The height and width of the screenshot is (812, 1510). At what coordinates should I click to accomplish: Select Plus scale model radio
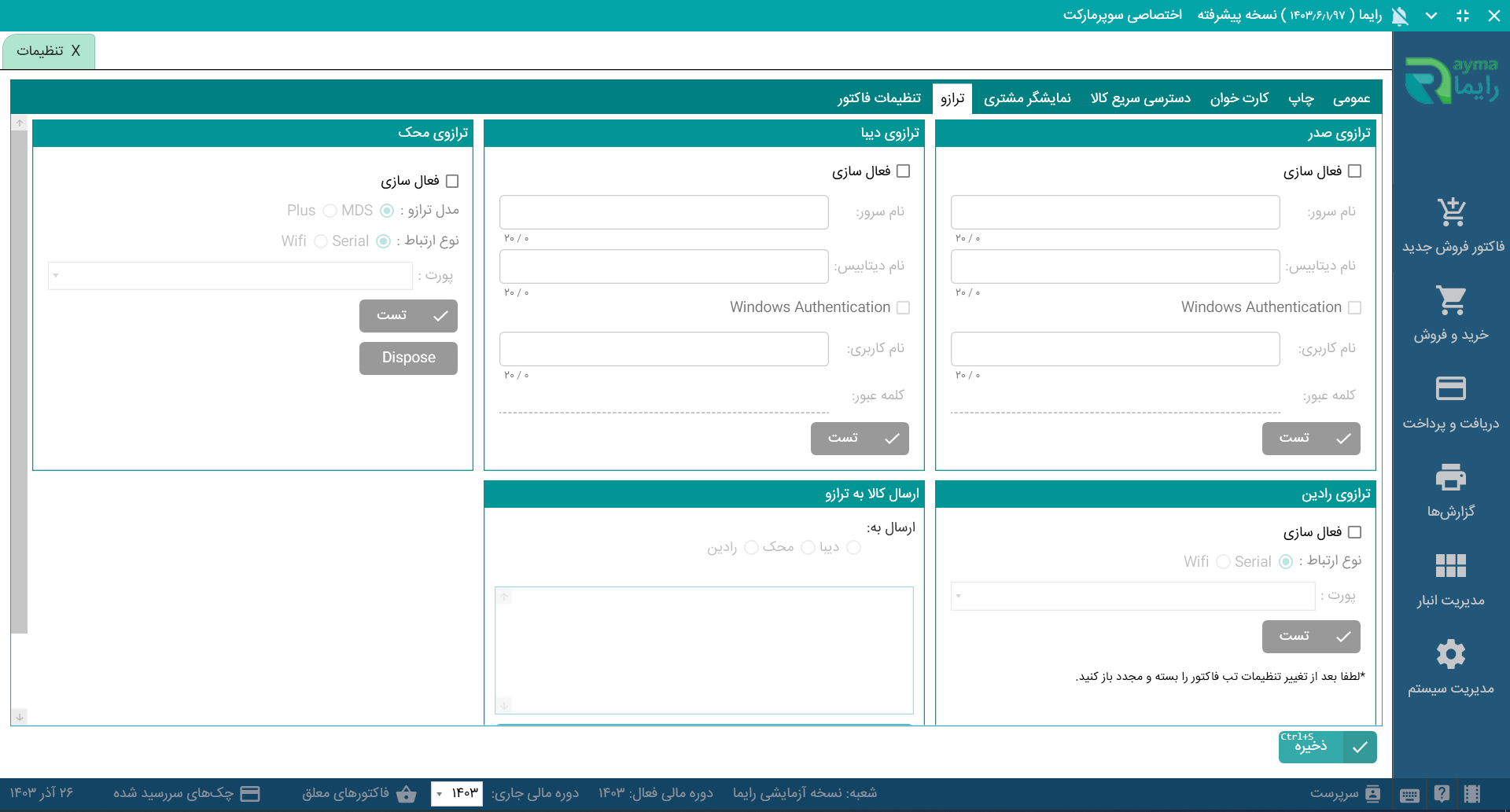pos(330,211)
